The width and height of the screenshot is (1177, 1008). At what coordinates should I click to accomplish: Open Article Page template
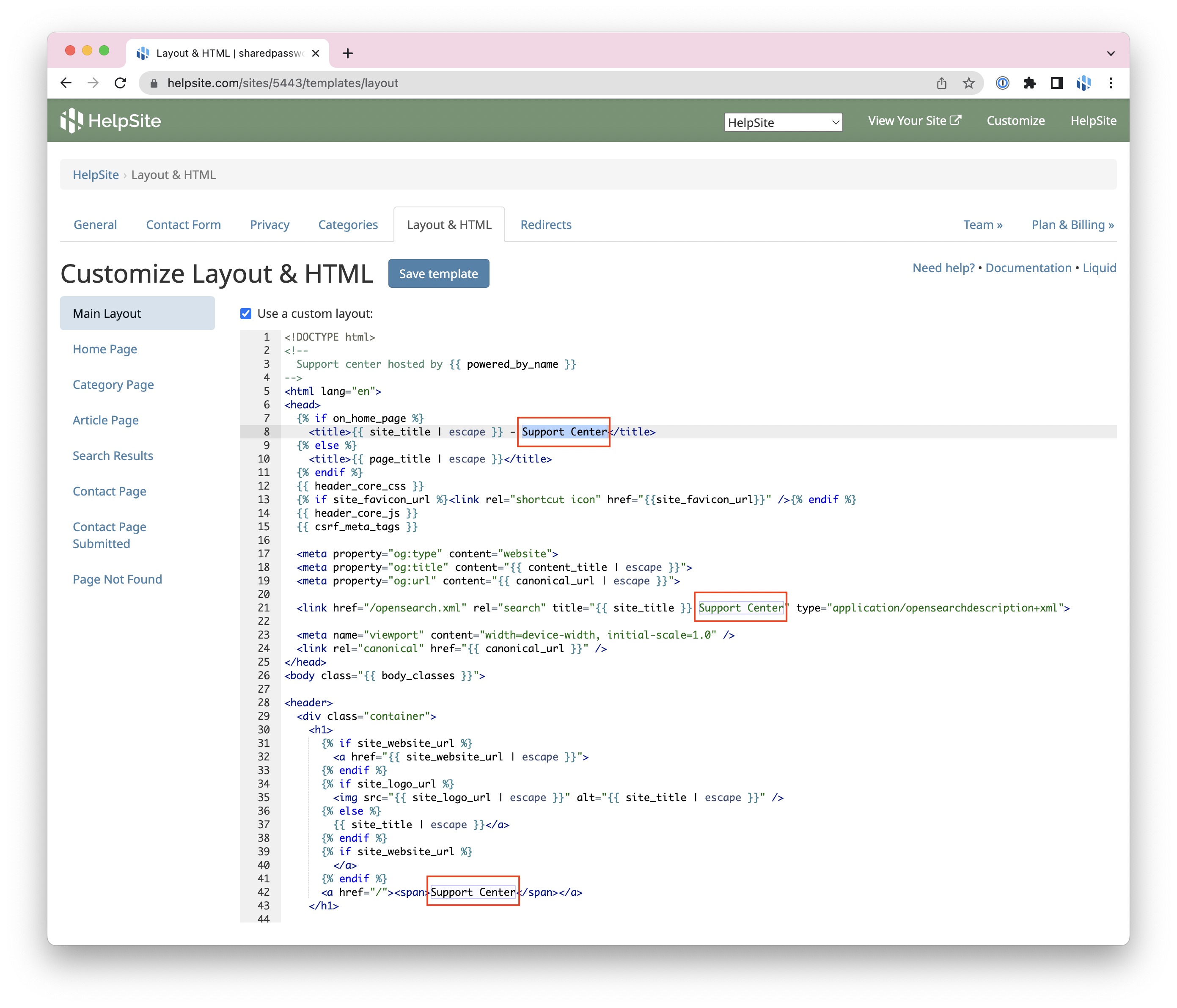tap(106, 420)
